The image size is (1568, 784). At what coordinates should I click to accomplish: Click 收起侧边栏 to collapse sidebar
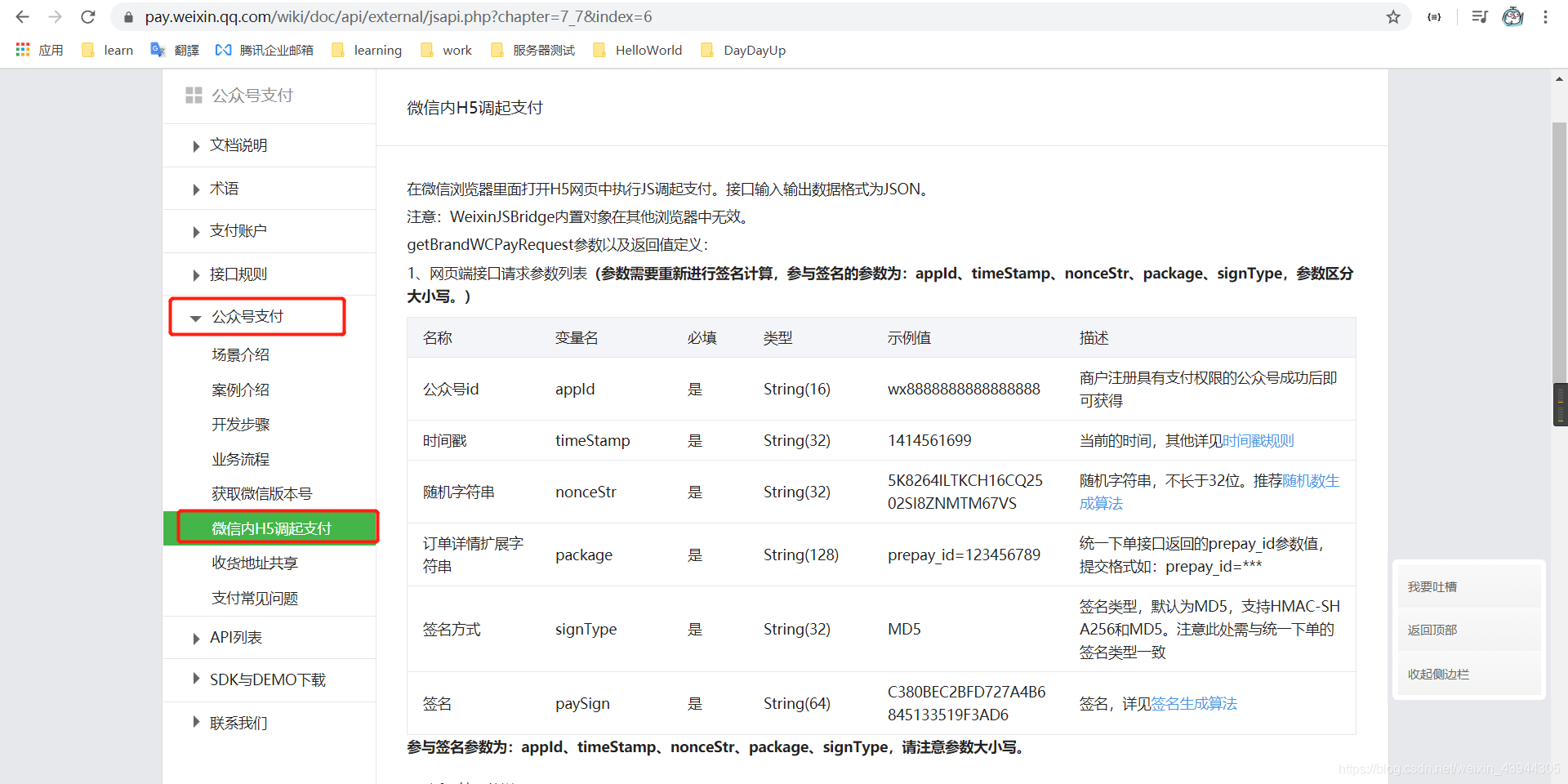pos(1468,674)
